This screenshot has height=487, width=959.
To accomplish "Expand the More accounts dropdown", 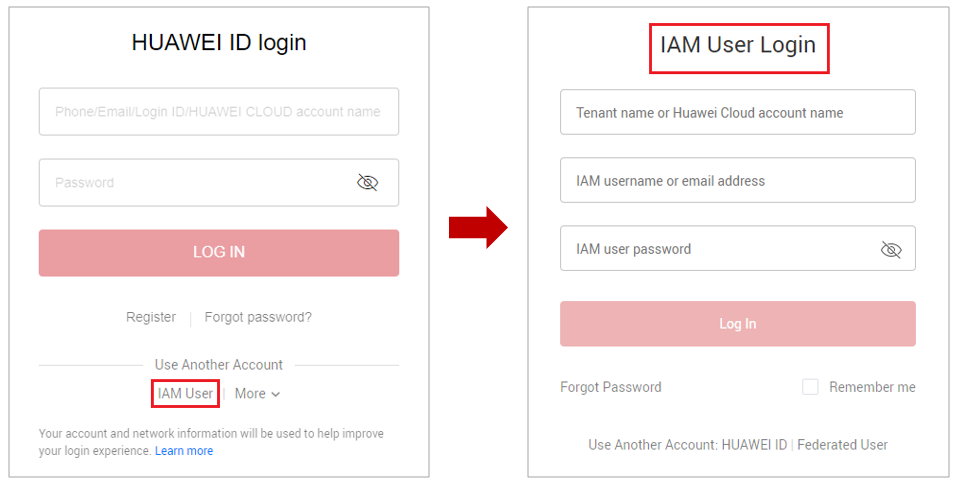I will click(x=257, y=394).
